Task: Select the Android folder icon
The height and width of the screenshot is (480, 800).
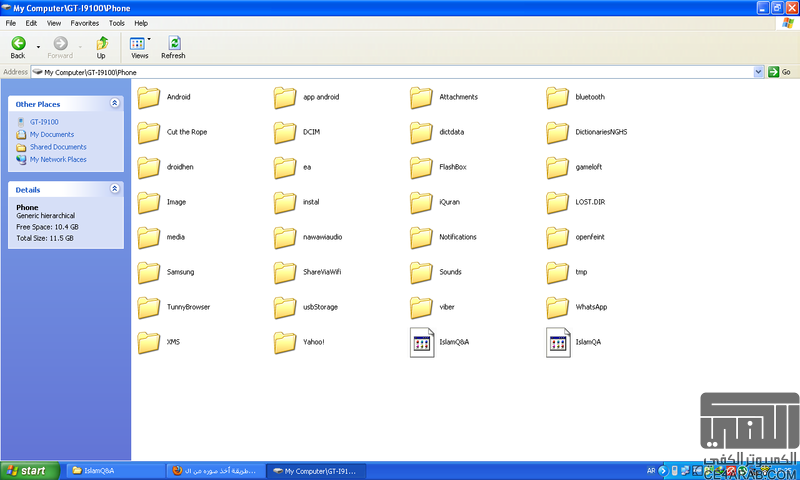Action: [149, 97]
